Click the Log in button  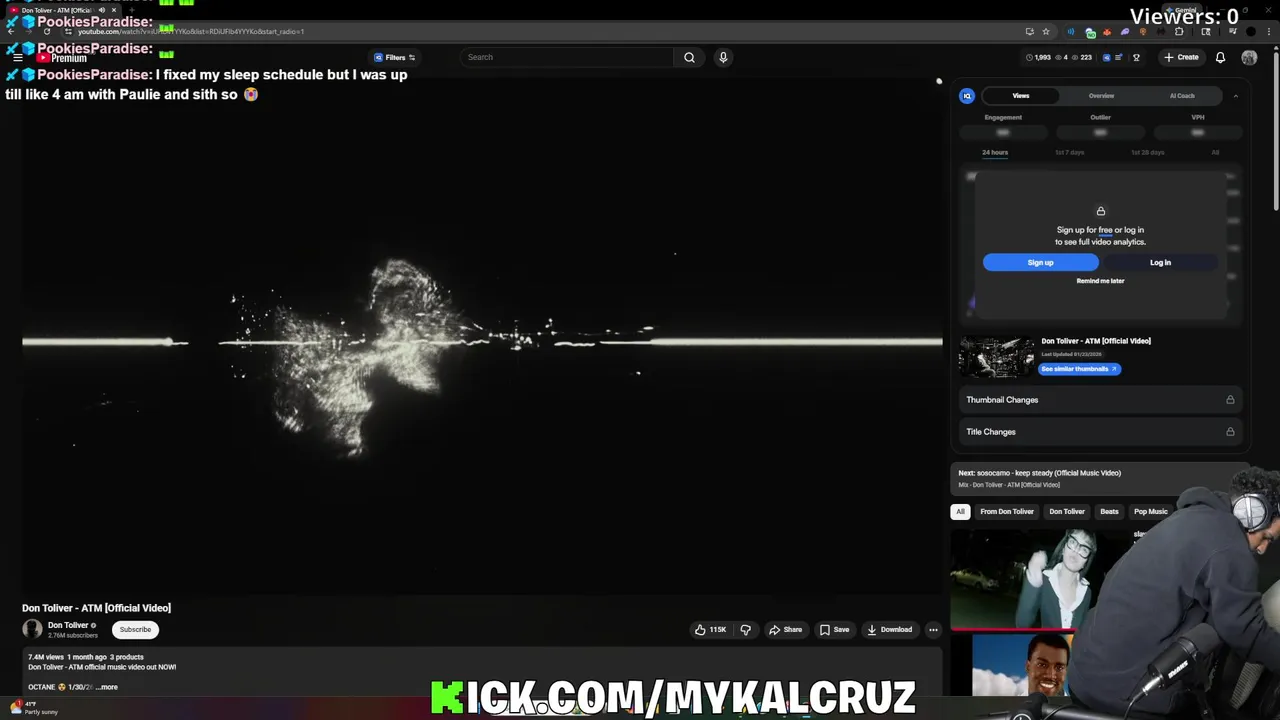pos(1160,262)
